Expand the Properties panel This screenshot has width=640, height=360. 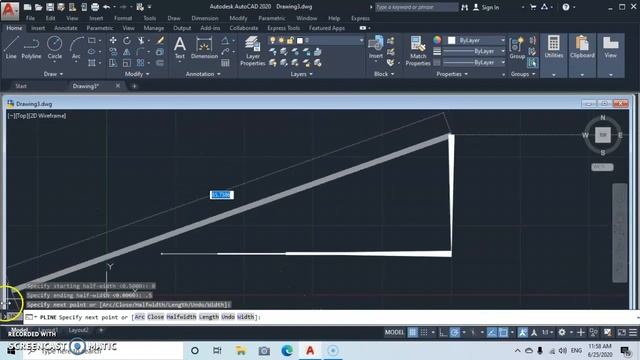pyautogui.click(x=452, y=74)
